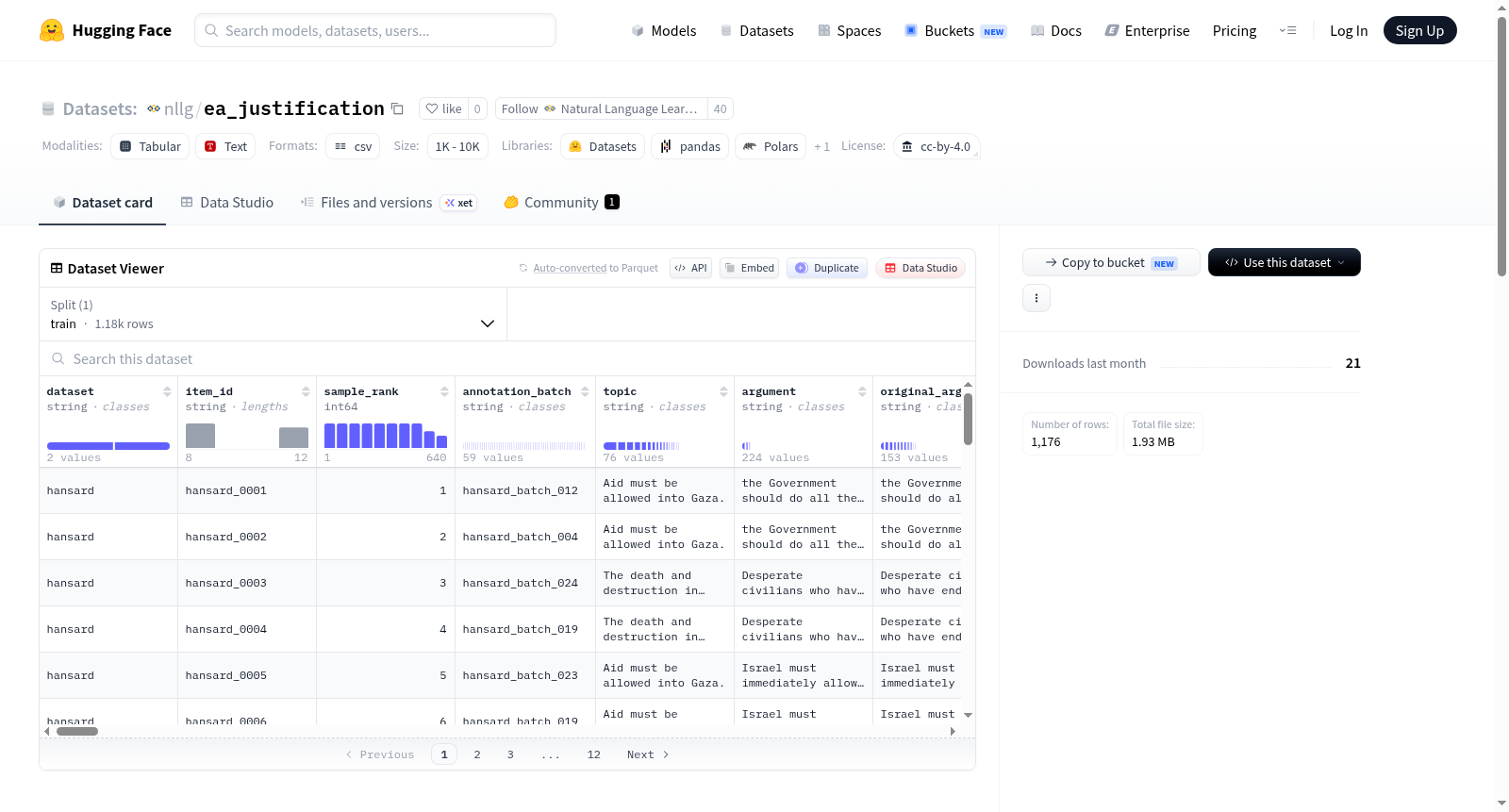Sort by item_id column using its sort icon
Image resolution: width=1509 pixels, height=812 pixels.
point(306,391)
